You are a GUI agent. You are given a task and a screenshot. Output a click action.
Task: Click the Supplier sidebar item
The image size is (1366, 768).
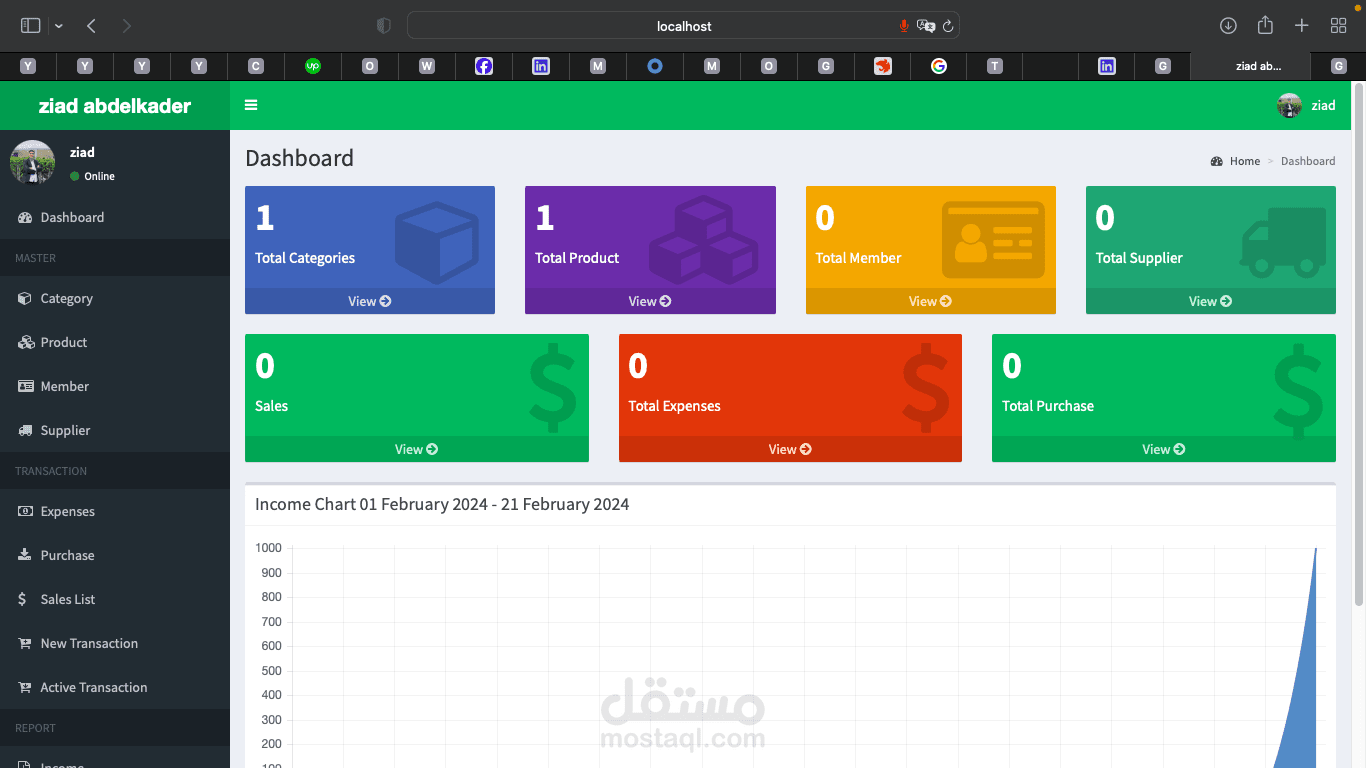click(64, 430)
